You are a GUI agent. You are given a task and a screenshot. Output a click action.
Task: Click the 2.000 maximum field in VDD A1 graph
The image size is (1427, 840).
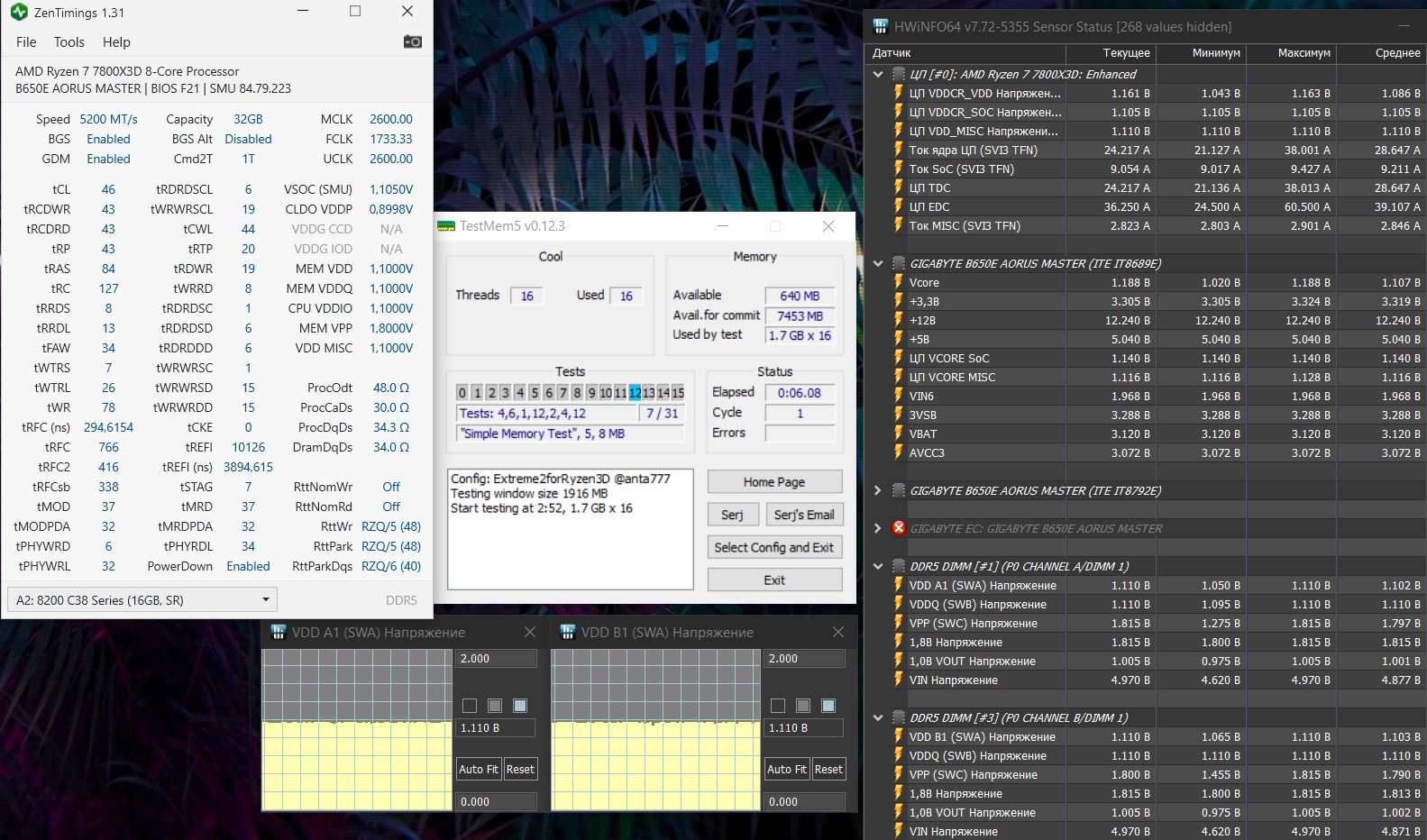pyautogui.click(x=497, y=659)
